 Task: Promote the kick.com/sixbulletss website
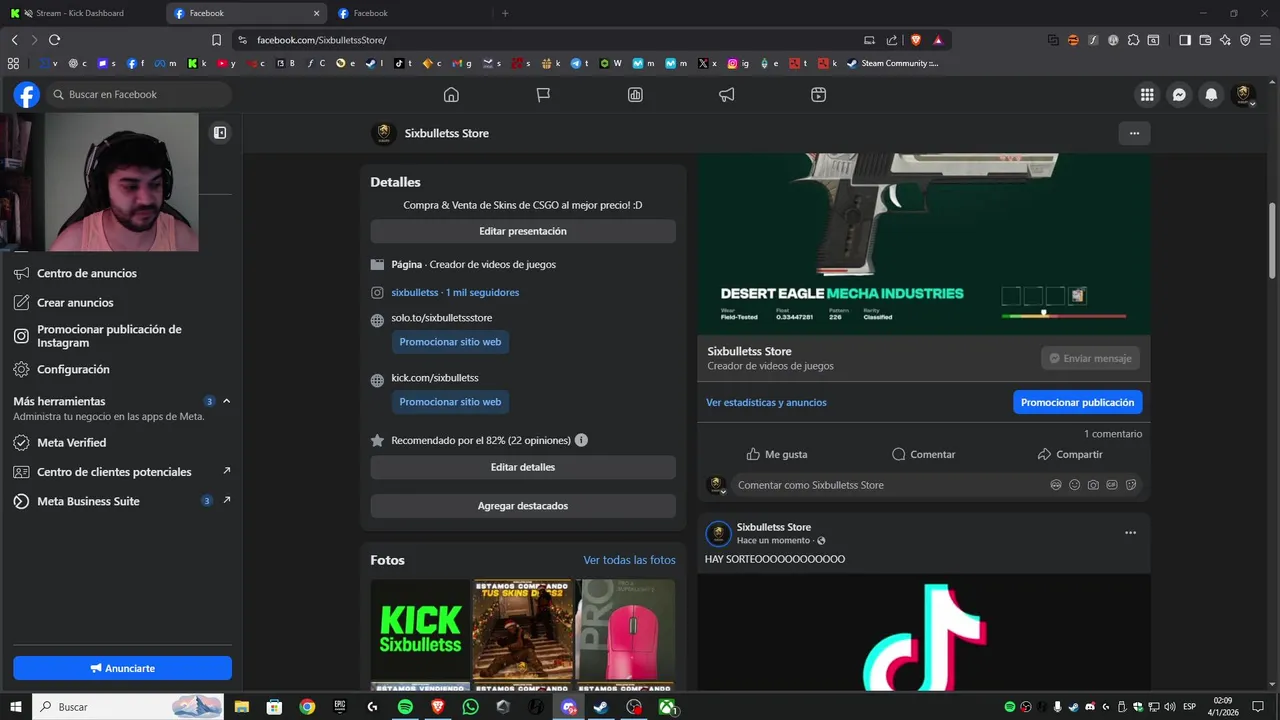(450, 402)
